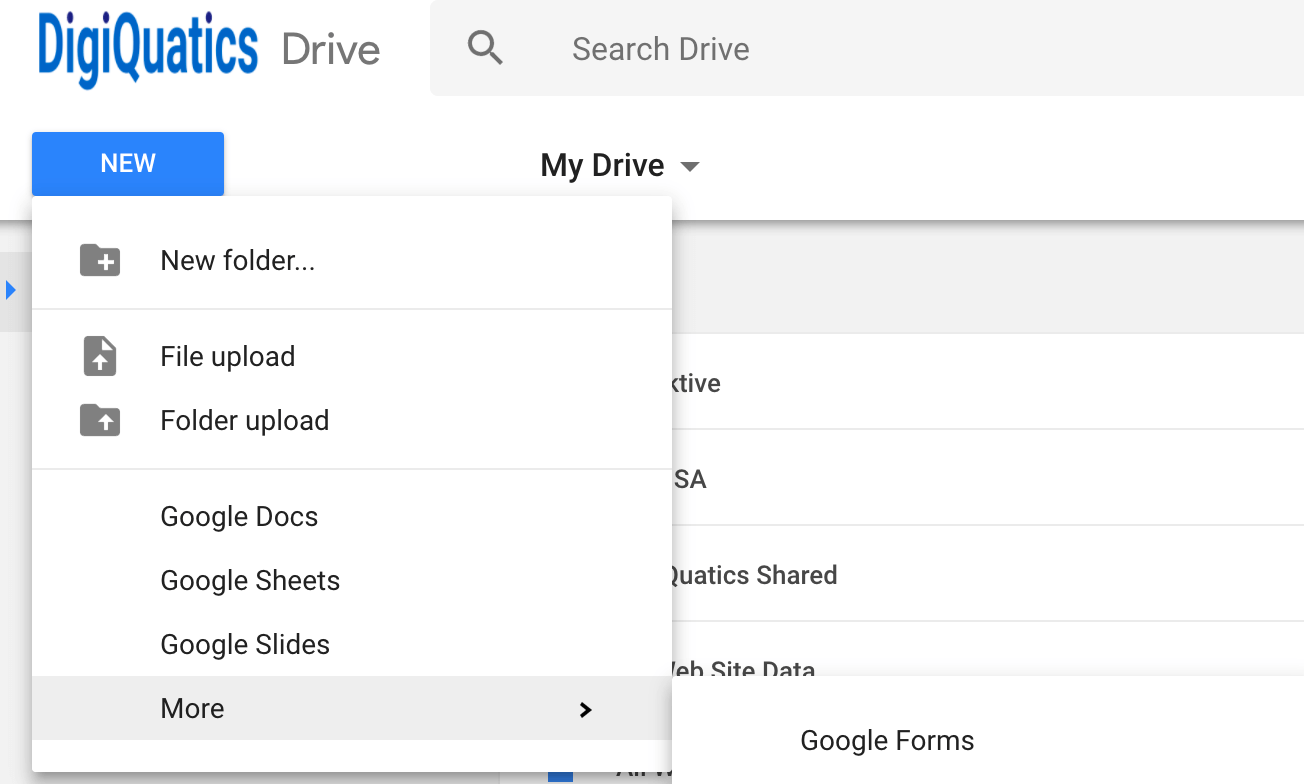Open the row ending in 'SA'

pyautogui.click(x=988, y=479)
